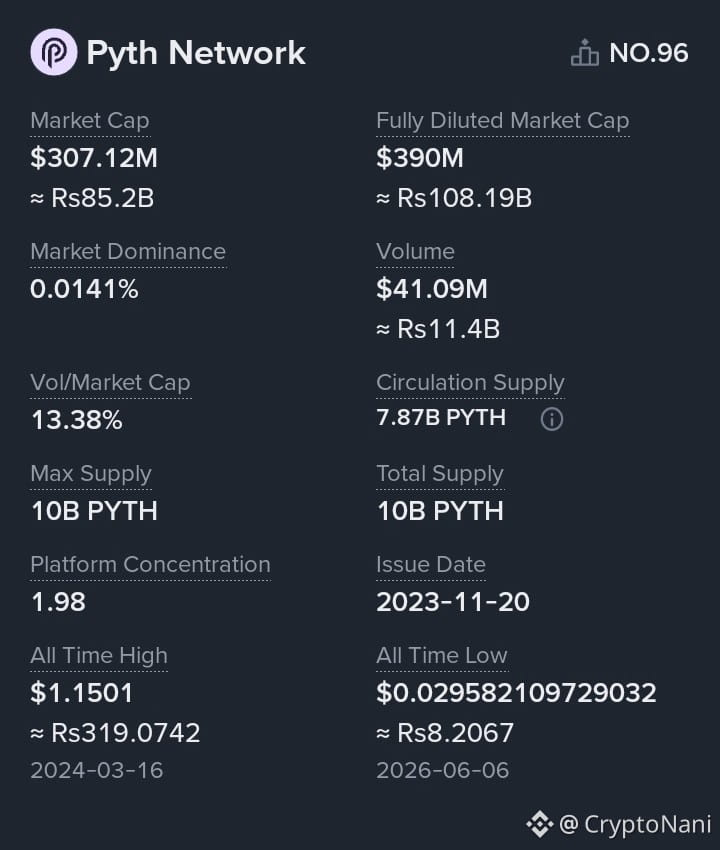Viewport: 720px width, 850px height.
Task: Open the All Time Low label
Action: (442, 656)
